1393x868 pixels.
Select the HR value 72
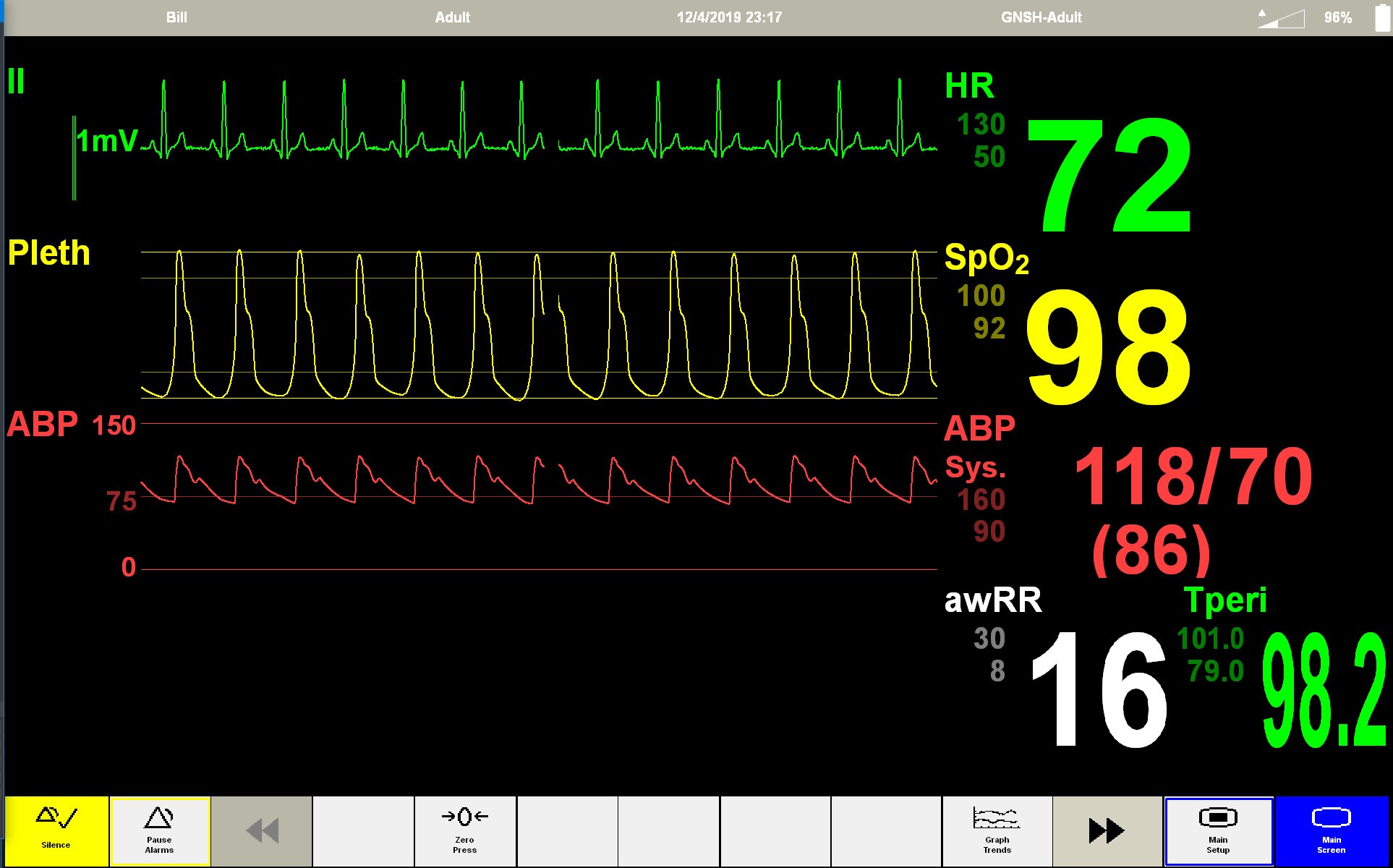pos(1108,176)
